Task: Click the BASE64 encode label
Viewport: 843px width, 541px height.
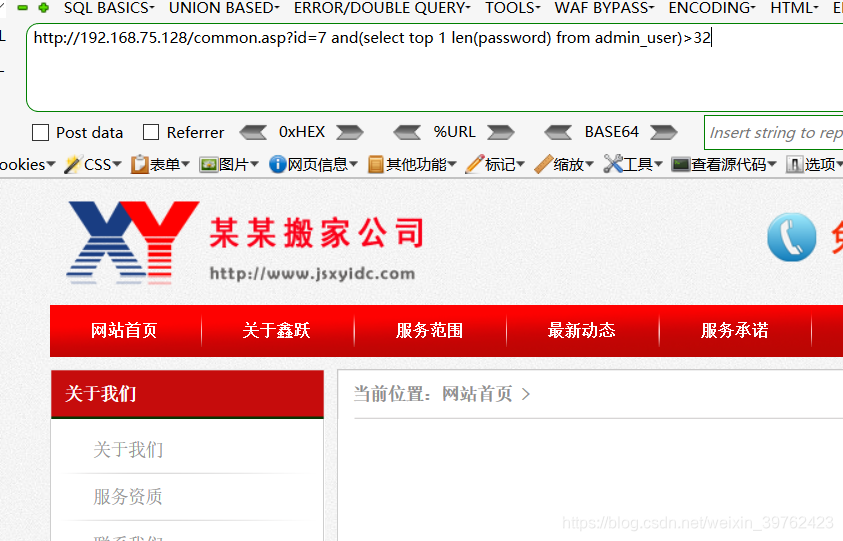Action: [611, 132]
